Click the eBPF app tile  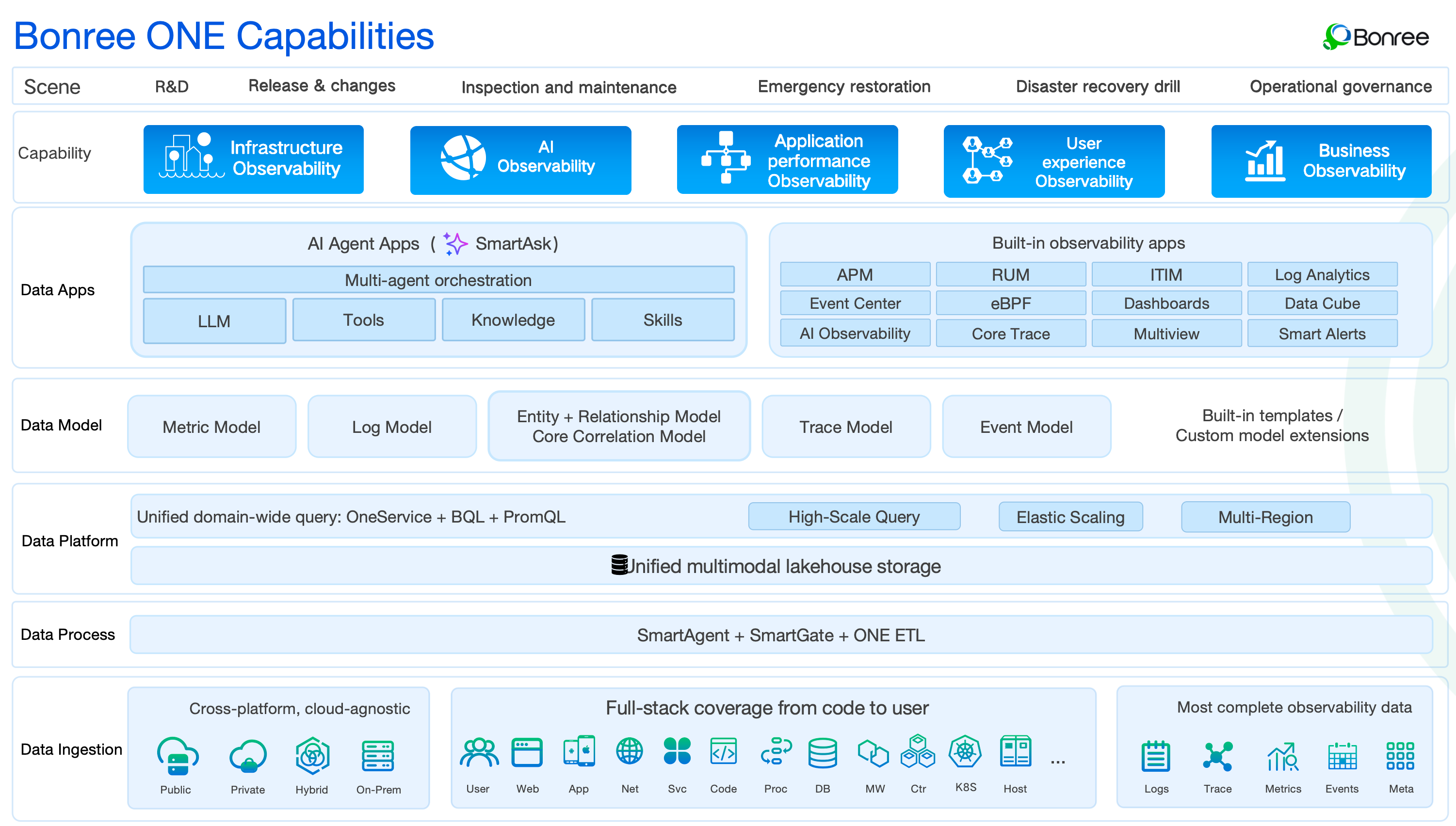click(1011, 303)
